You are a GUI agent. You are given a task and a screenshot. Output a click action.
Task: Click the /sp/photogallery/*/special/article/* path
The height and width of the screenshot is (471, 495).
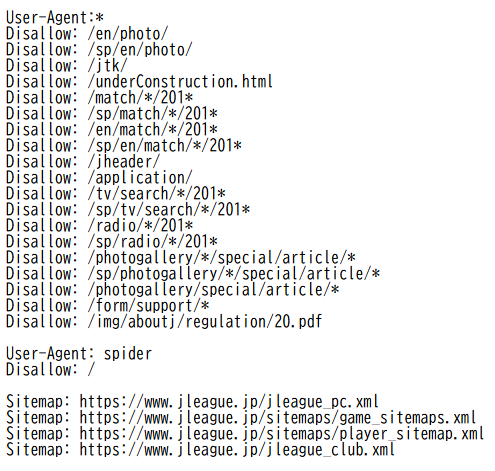[x=234, y=274]
